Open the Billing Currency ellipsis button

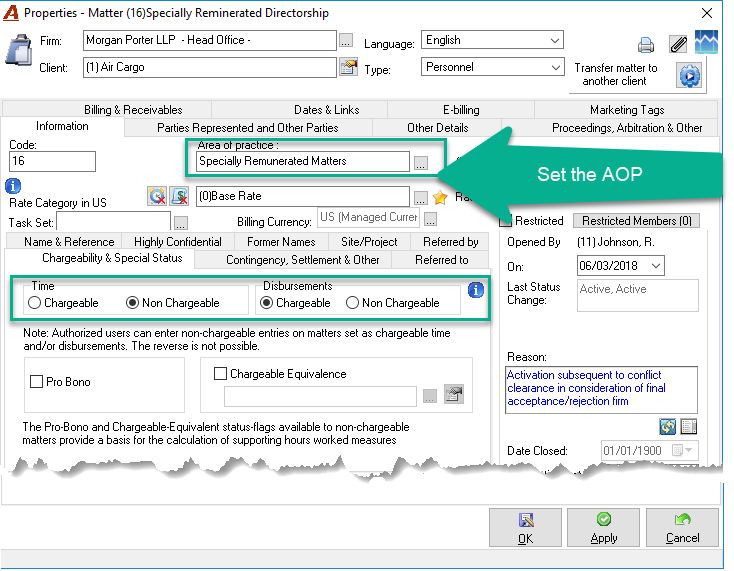(x=431, y=219)
